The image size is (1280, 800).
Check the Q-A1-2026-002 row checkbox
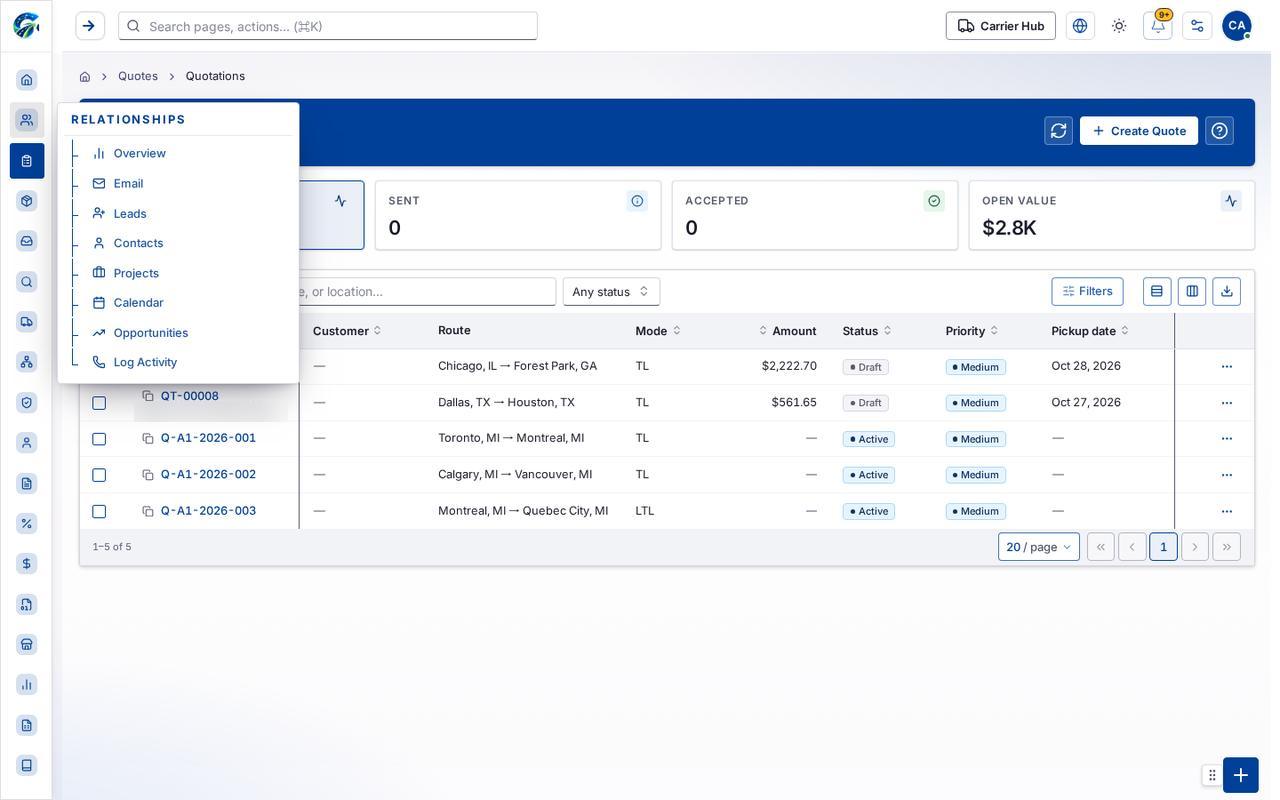[x=99, y=475]
